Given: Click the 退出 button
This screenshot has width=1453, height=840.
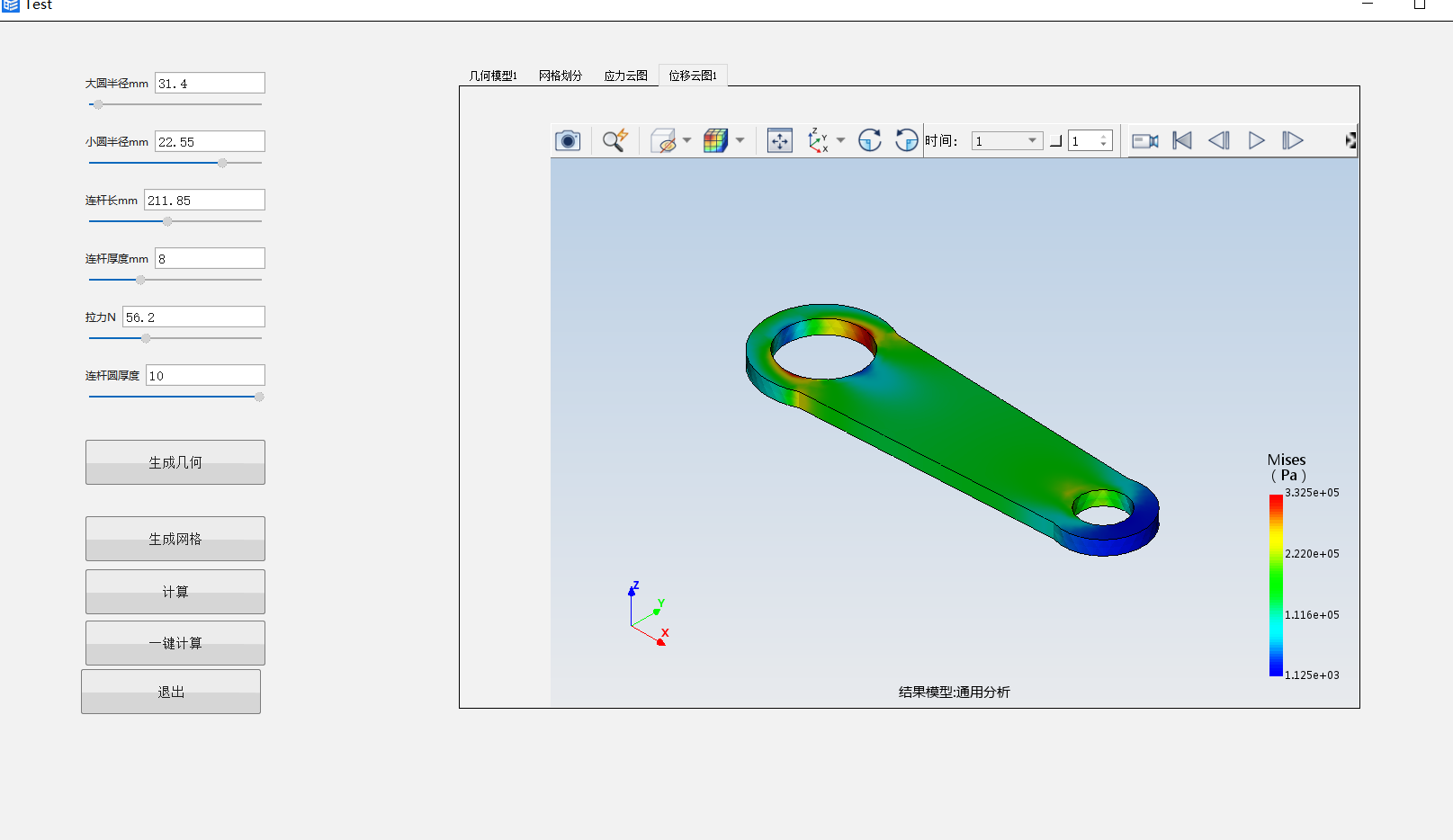Looking at the screenshot, I should click(171, 692).
